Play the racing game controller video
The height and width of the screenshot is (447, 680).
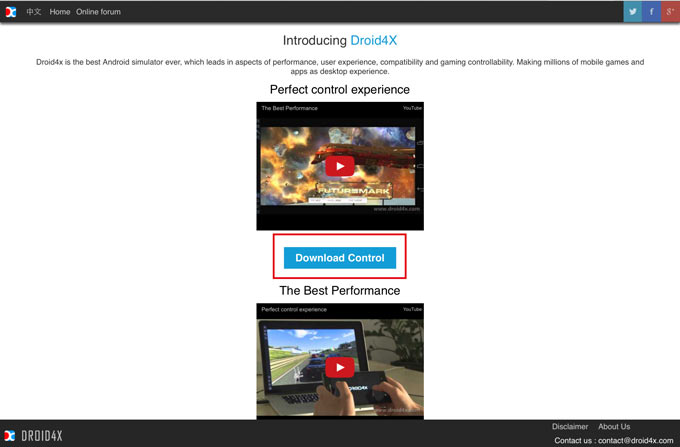click(x=340, y=367)
